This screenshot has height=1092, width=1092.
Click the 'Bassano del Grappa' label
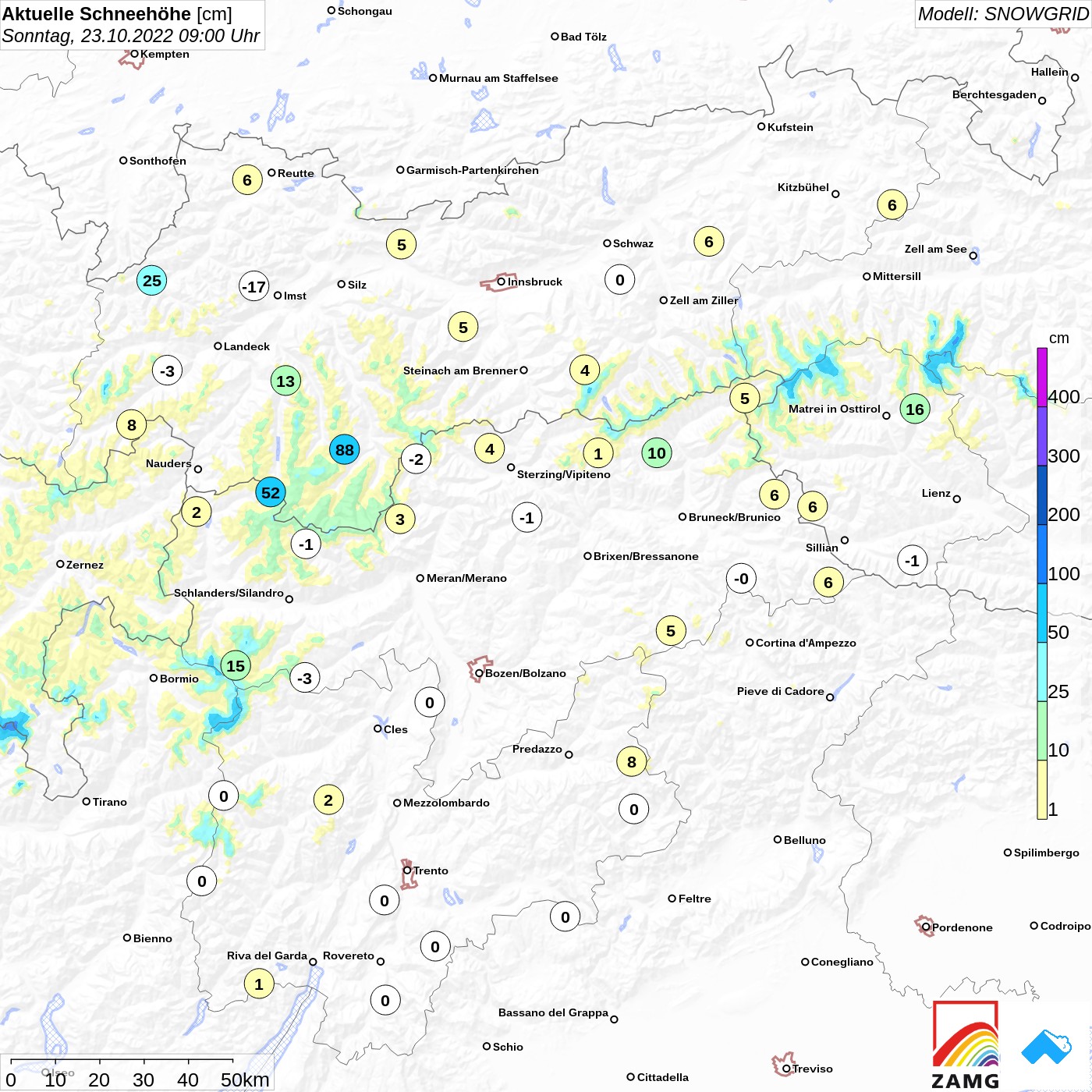point(553,1012)
